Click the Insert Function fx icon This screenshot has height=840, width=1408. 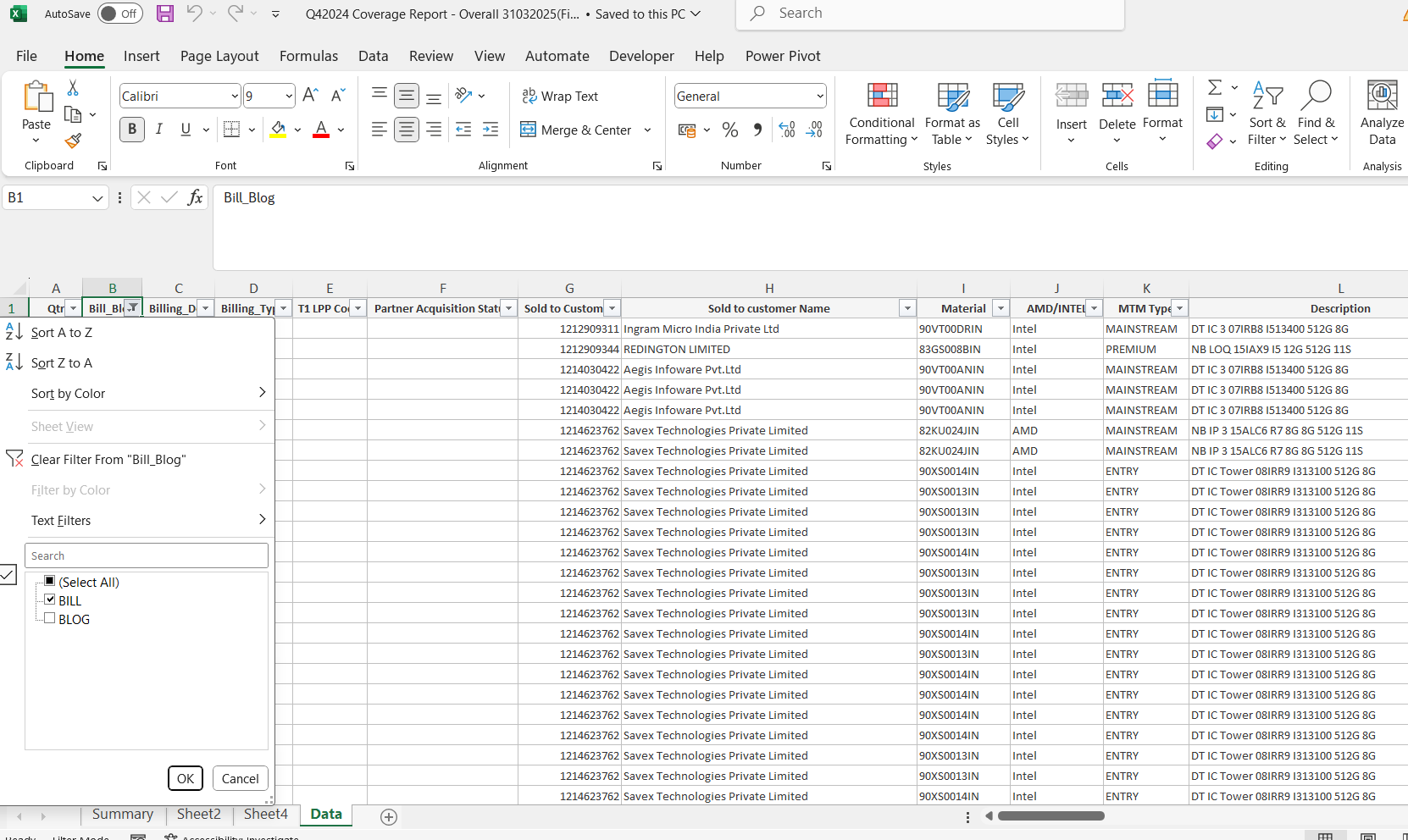[x=195, y=197]
